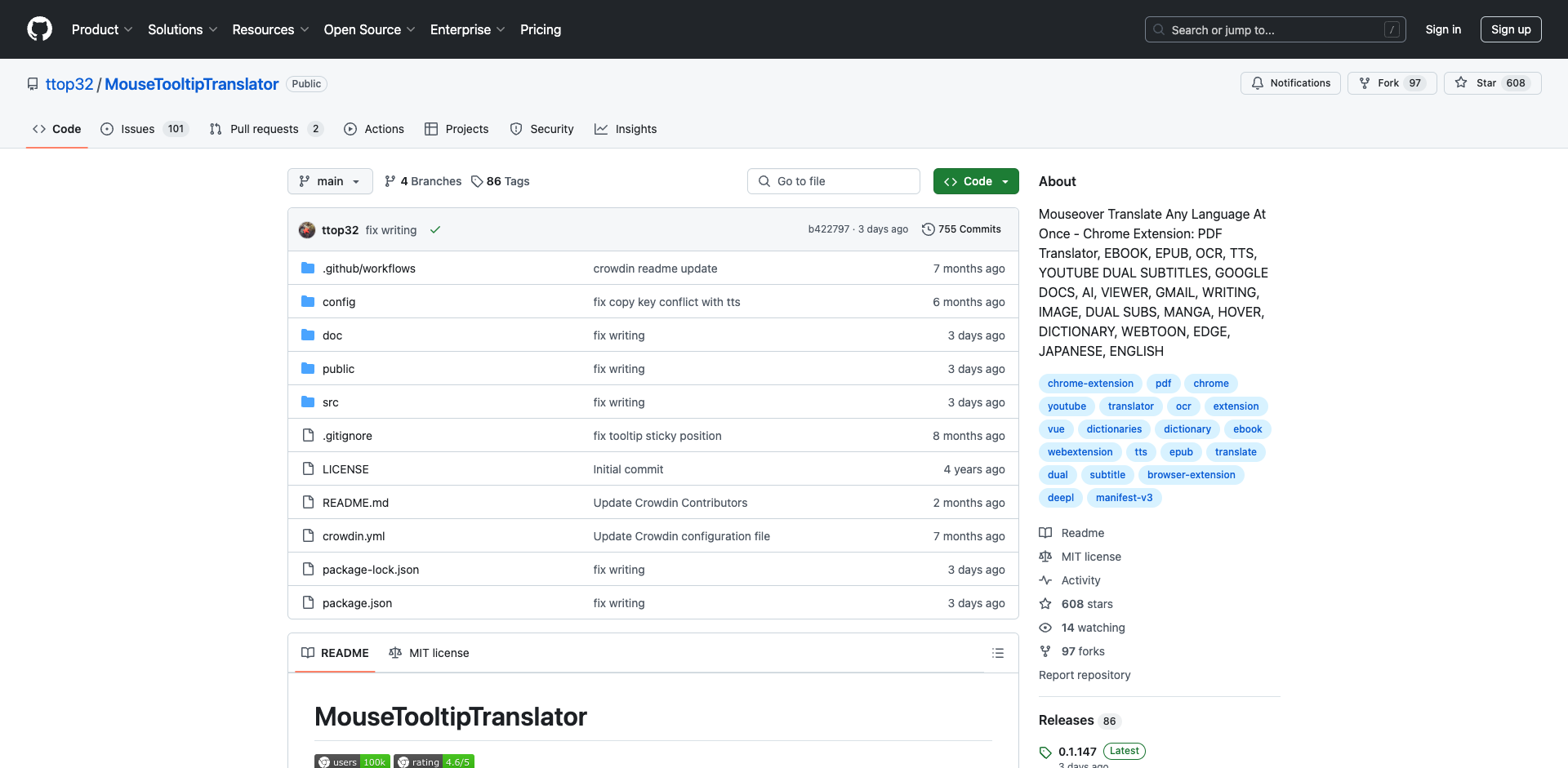Click the pulse icon beside Activity
1568x768 pixels.
pyautogui.click(x=1045, y=580)
